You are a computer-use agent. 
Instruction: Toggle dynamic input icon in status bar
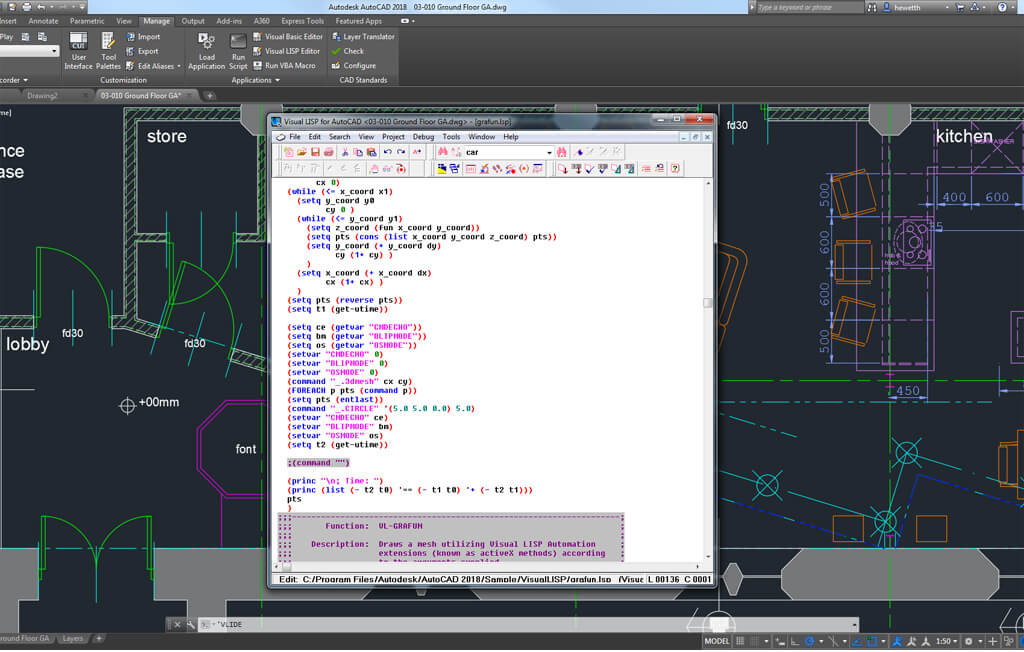[780, 642]
